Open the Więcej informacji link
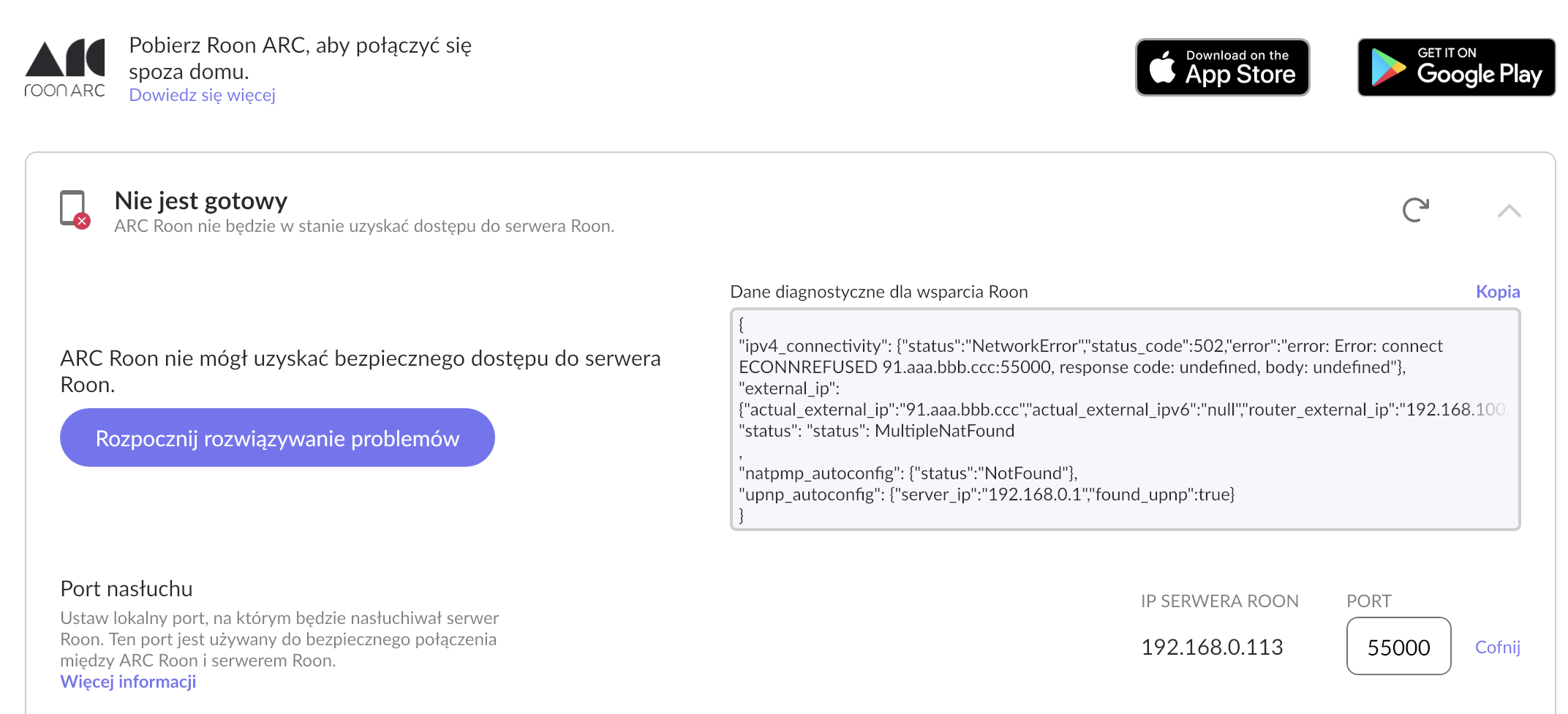The height and width of the screenshot is (714, 1568). tap(128, 681)
